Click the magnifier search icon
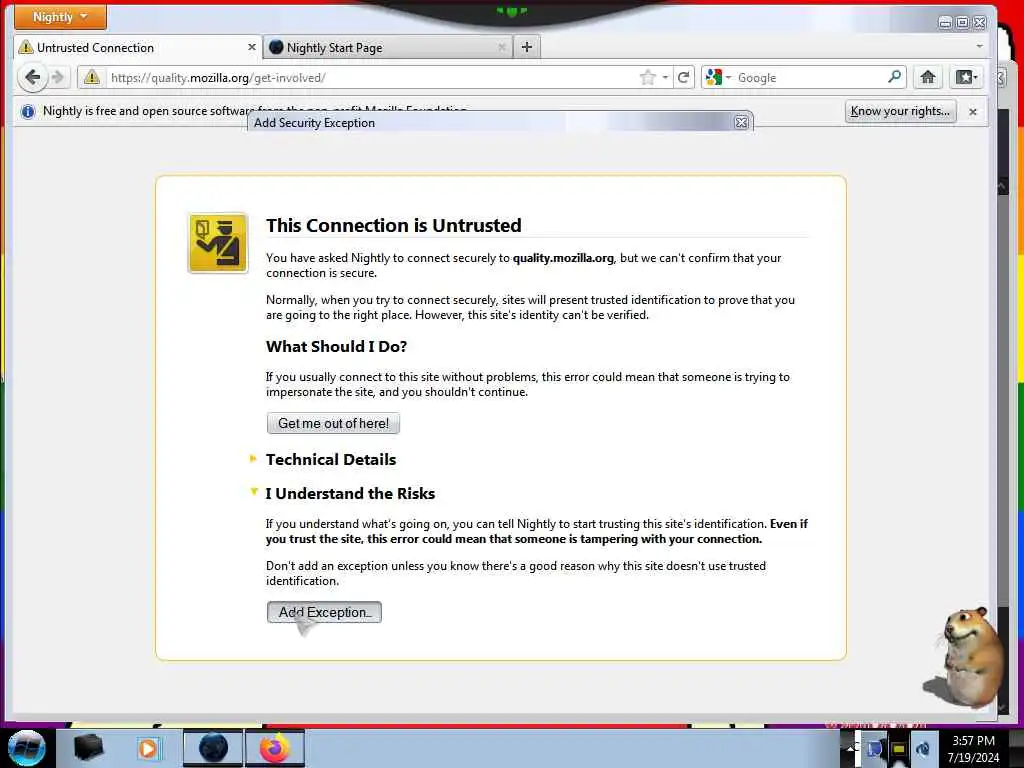The width and height of the screenshot is (1024, 768). 895,77
